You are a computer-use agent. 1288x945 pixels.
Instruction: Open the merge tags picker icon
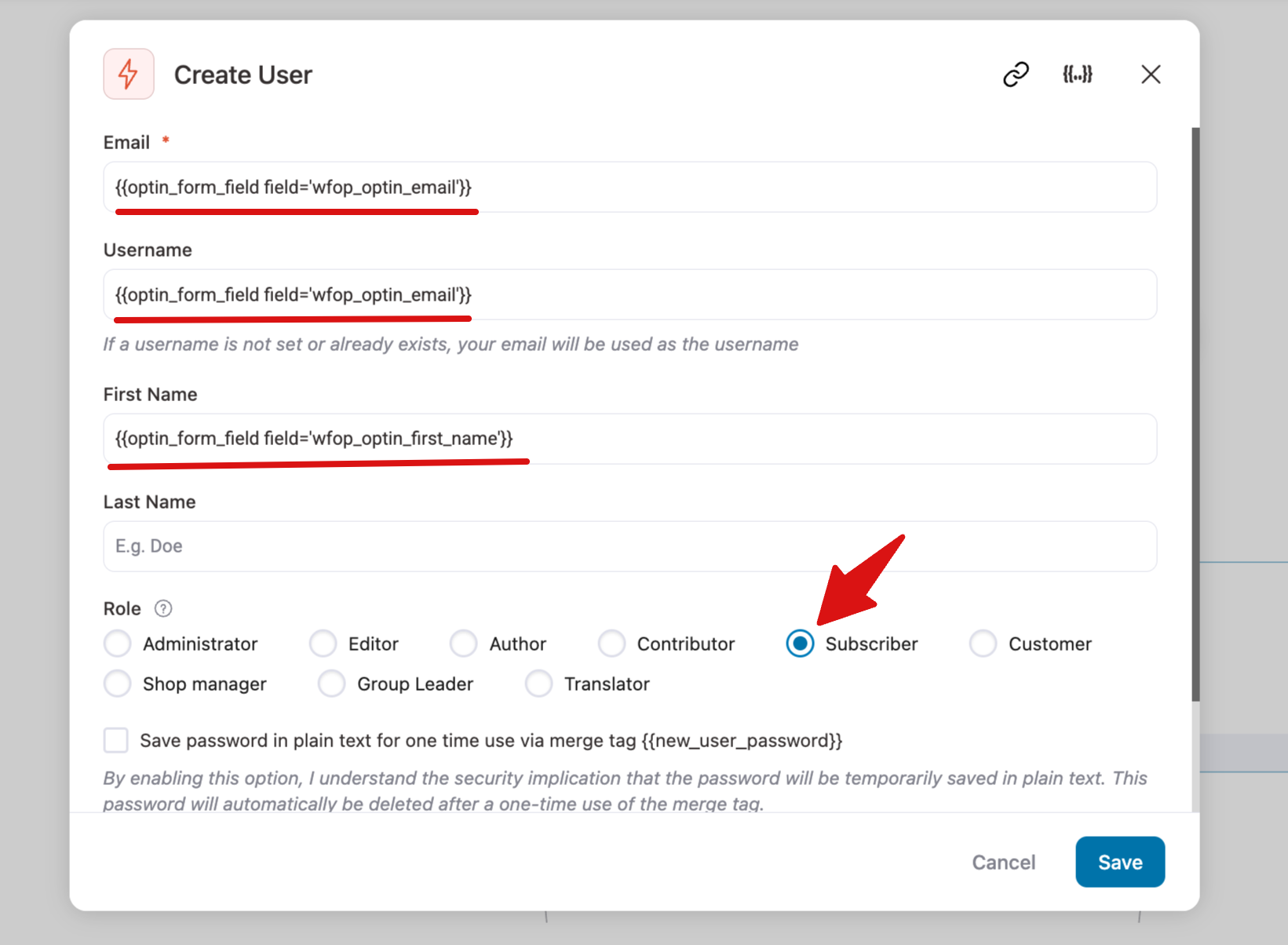coord(1078,74)
